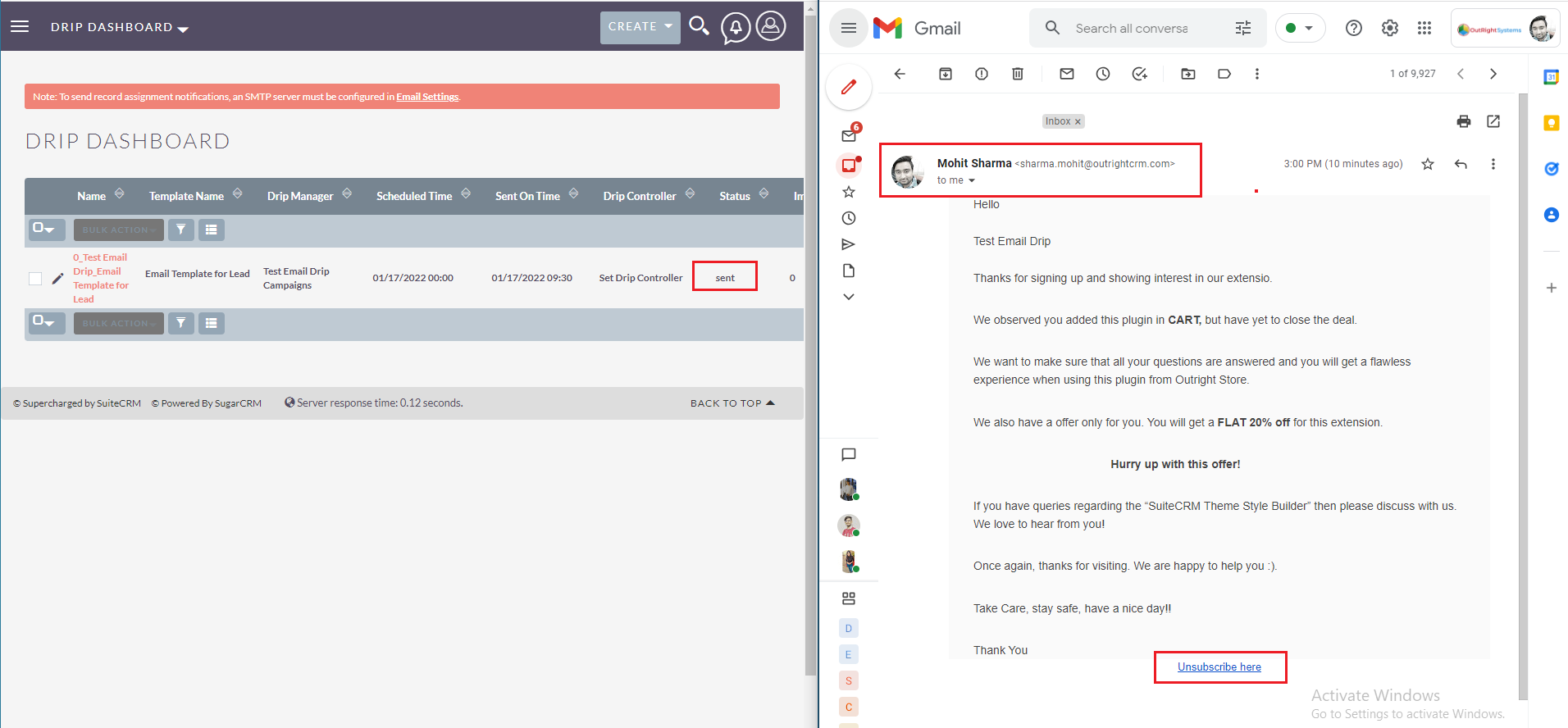This screenshot has width=1568, height=728.
Task: Expand Gmail sidebar More chevron
Action: (x=849, y=297)
